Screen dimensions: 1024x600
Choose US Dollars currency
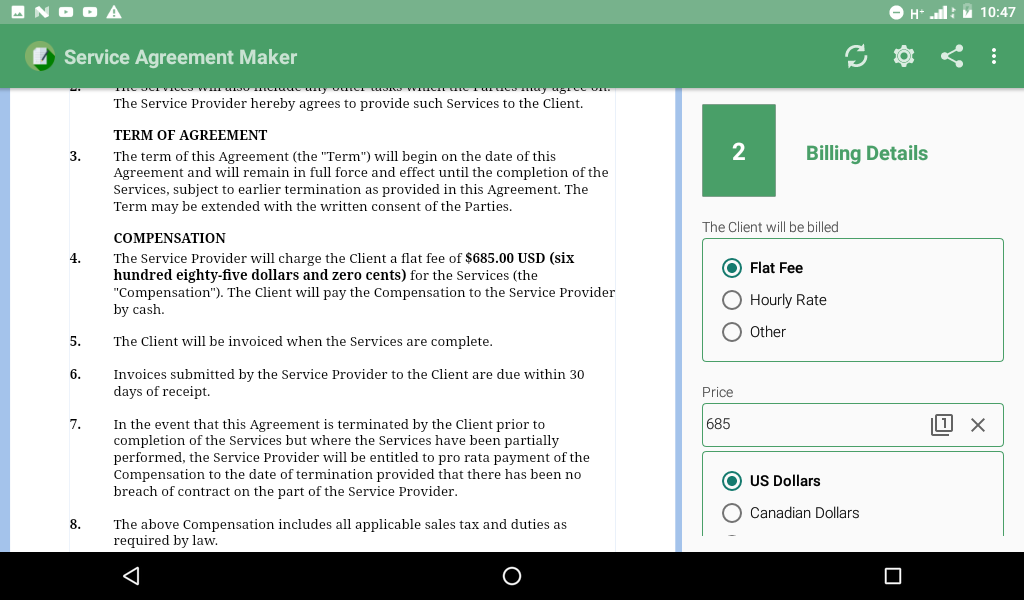tap(771, 481)
